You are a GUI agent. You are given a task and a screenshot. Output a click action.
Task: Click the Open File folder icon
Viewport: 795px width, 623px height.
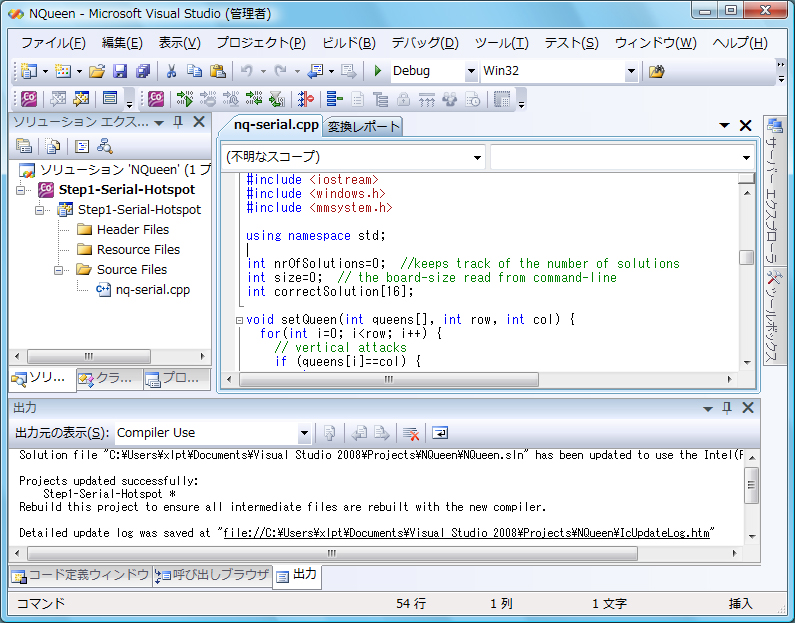97,71
